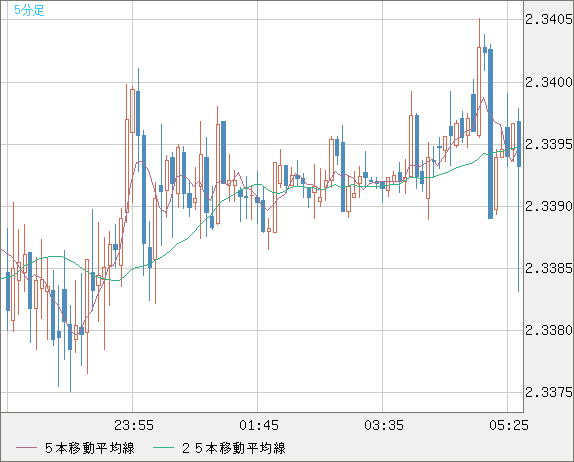Viewport: 574px width, 462px height.
Task: Click the 2.3375 price axis label
Action: 549,392
